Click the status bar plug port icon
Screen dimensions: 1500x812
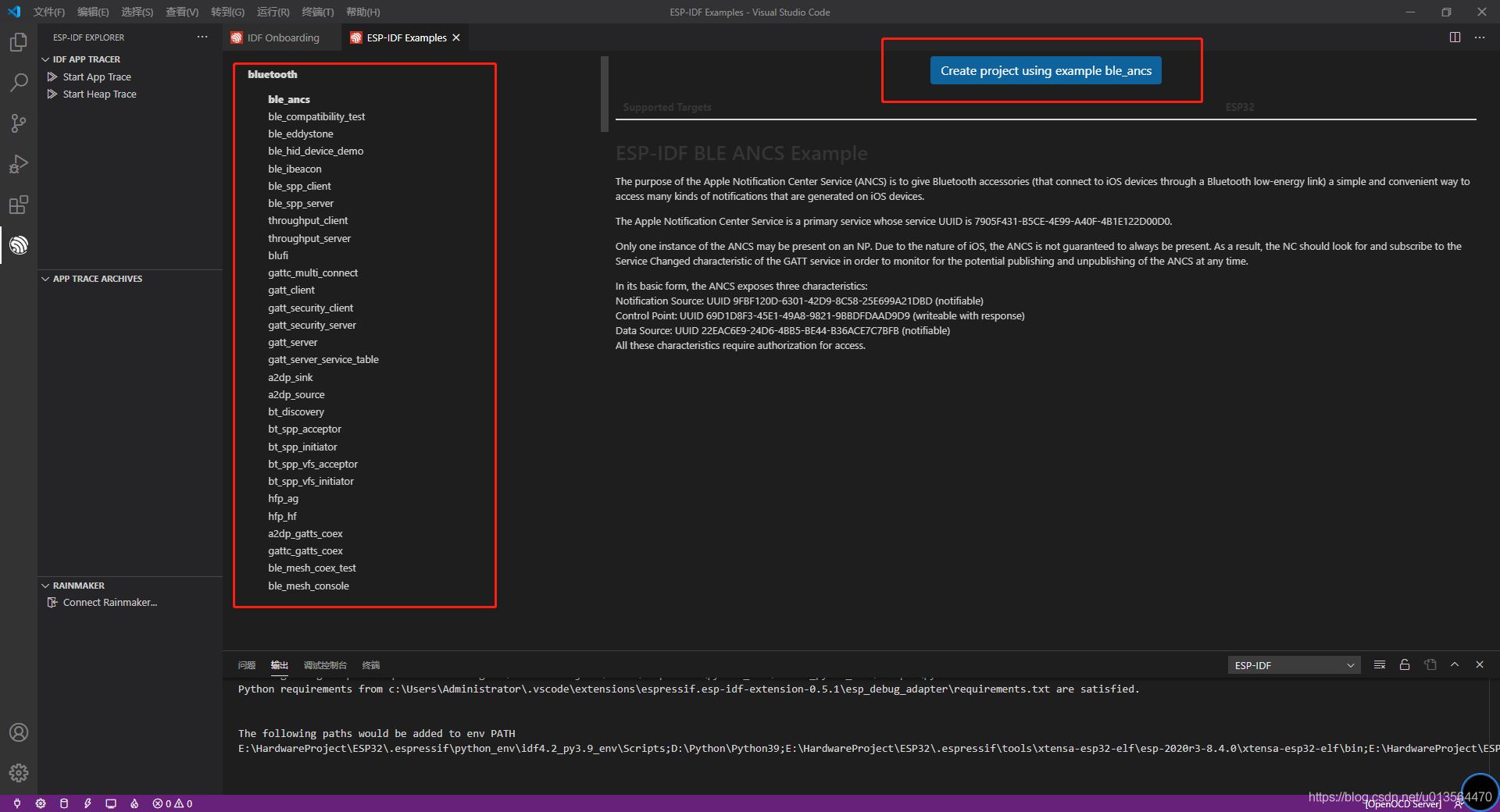(x=16, y=803)
